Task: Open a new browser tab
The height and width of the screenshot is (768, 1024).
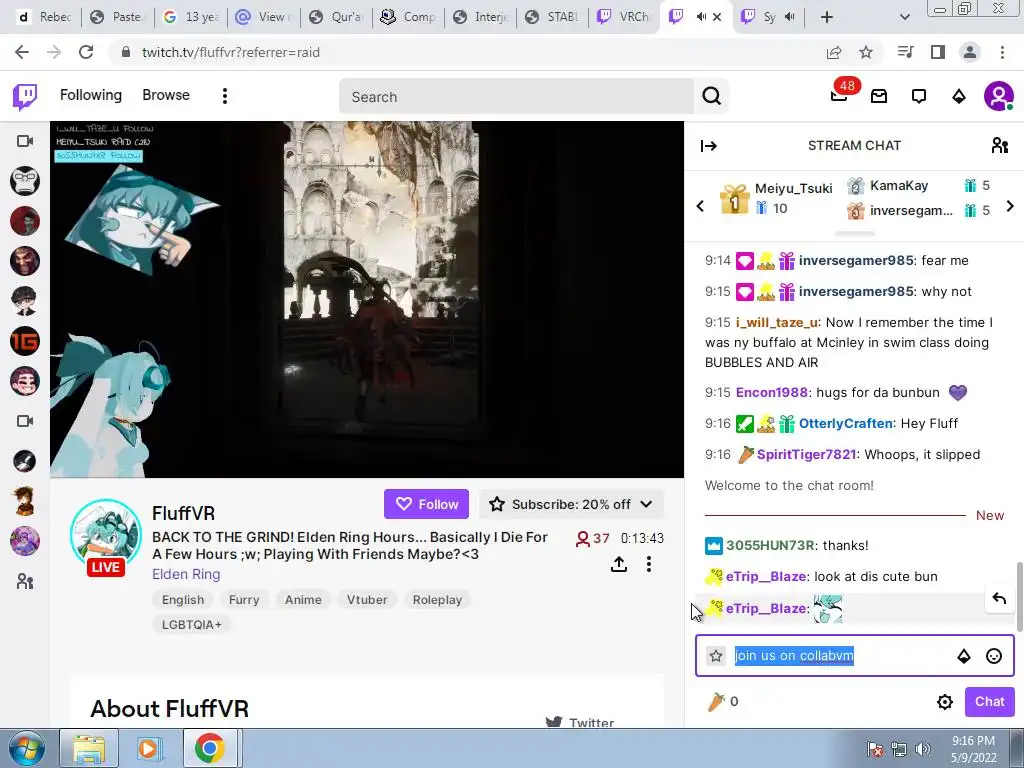Action: [827, 17]
